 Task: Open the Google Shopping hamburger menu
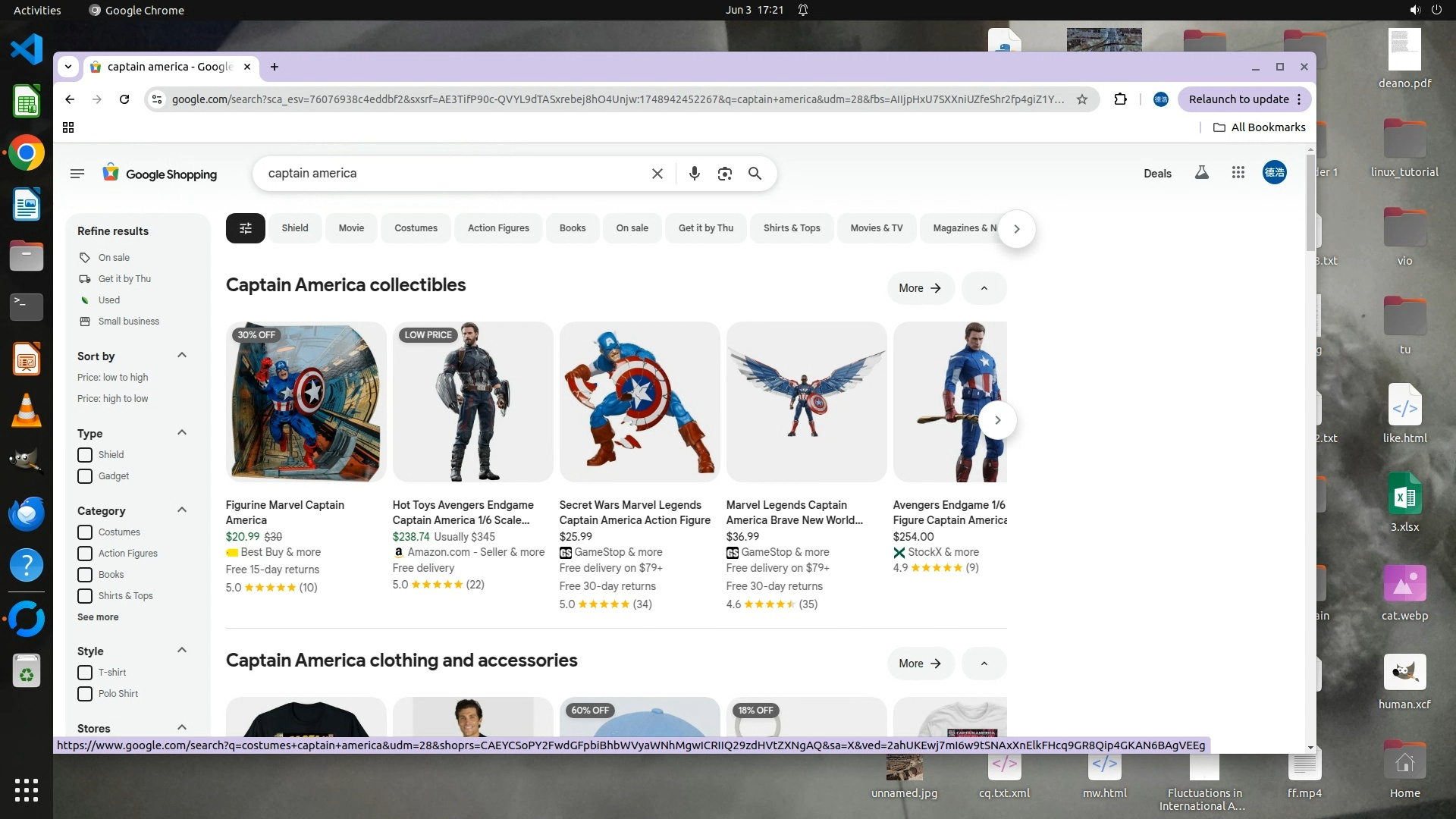coord(77,174)
